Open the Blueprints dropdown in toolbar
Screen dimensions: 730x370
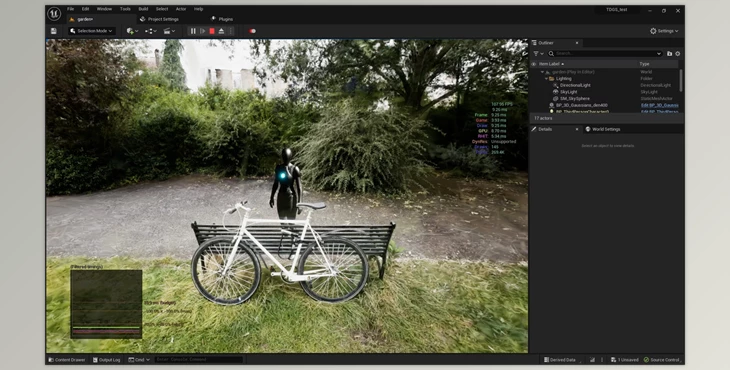150,31
